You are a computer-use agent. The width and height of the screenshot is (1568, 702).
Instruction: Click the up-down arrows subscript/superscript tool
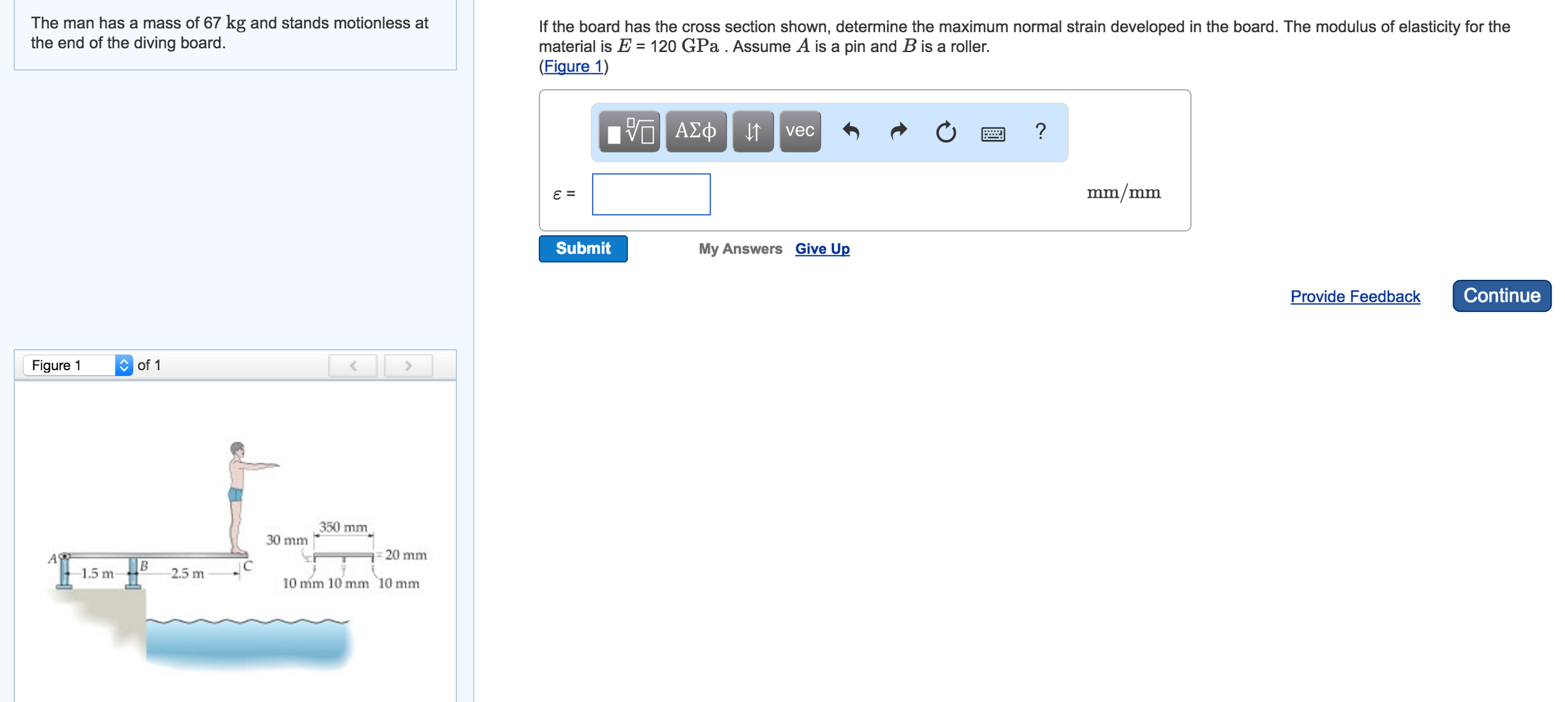(752, 132)
